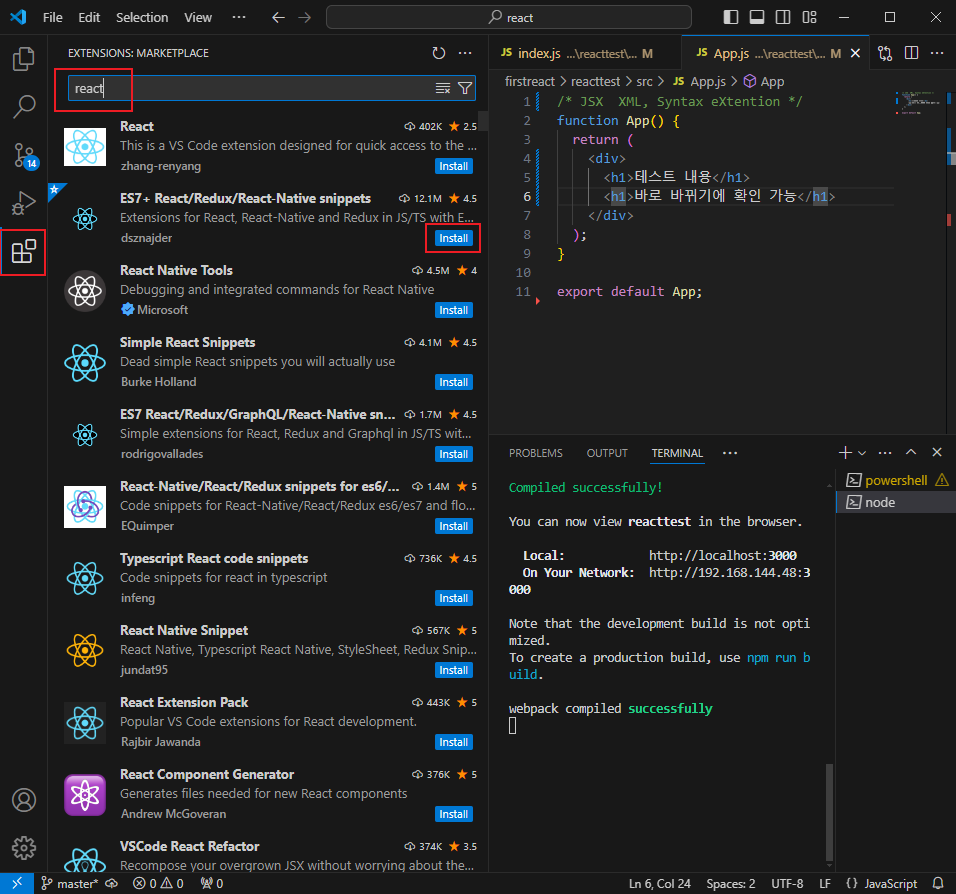Click the master* branch in status bar
This screenshot has width=956, height=894.
pyautogui.click(x=70, y=883)
